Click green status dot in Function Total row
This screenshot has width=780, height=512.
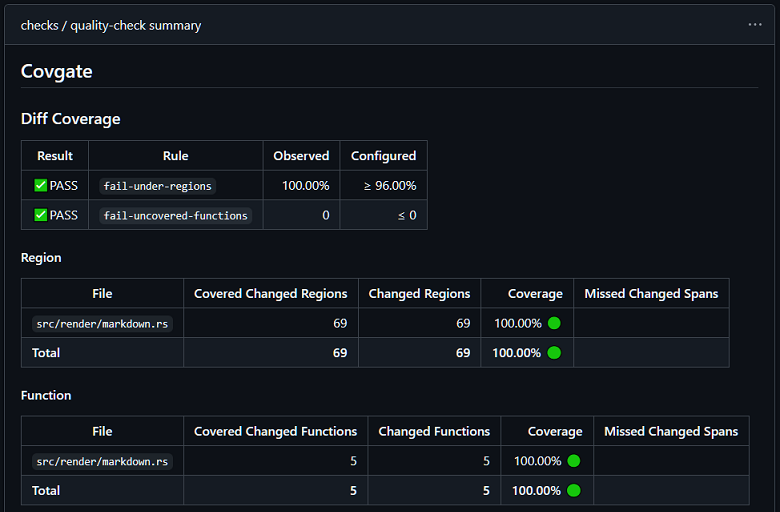(x=574, y=491)
